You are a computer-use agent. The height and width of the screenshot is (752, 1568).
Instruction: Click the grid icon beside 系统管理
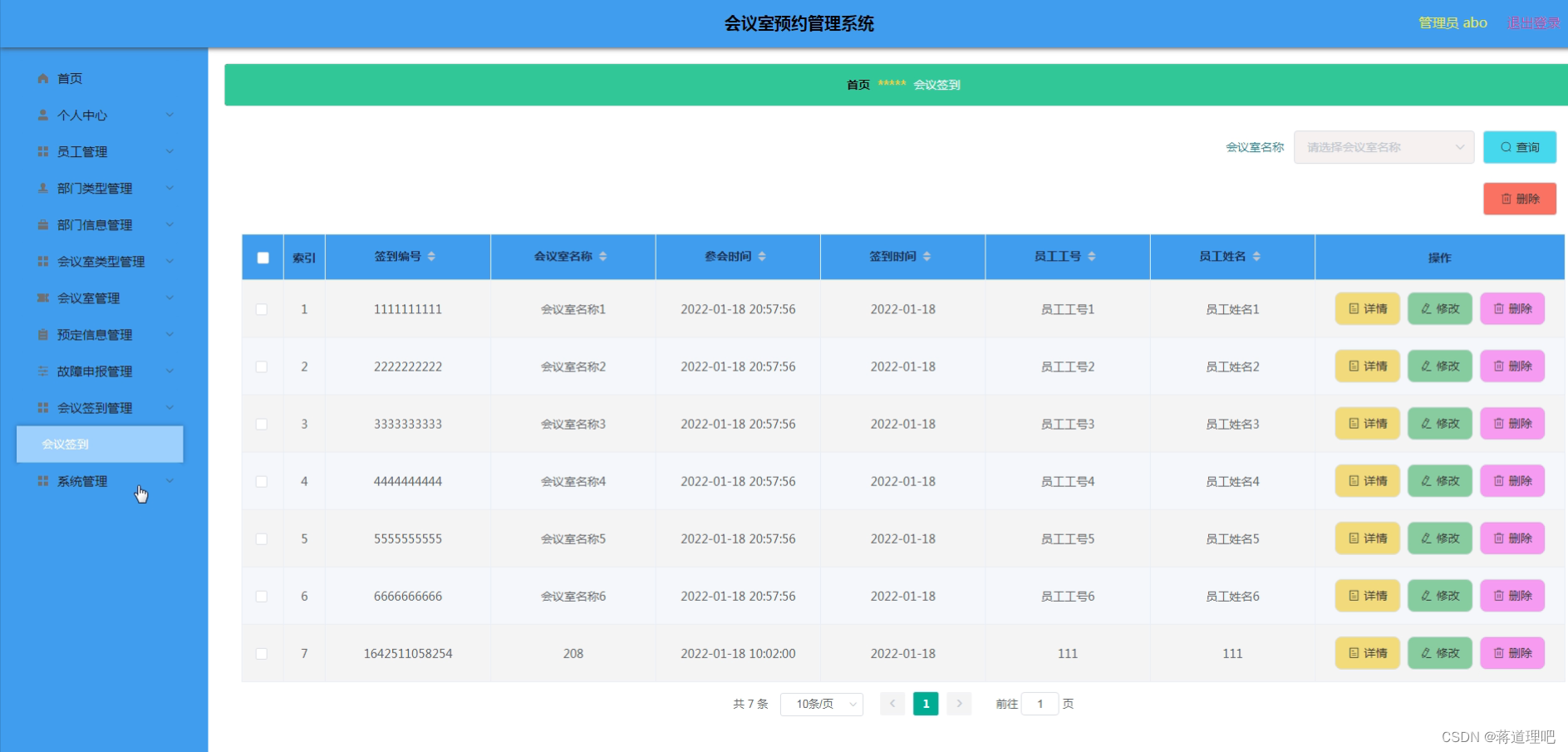tap(43, 481)
